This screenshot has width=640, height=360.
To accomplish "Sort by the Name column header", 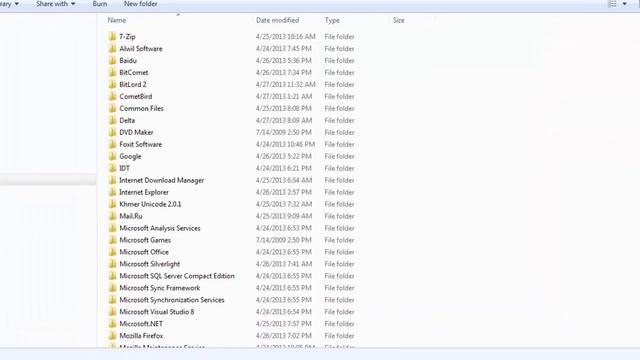I will (x=117, y=20).
